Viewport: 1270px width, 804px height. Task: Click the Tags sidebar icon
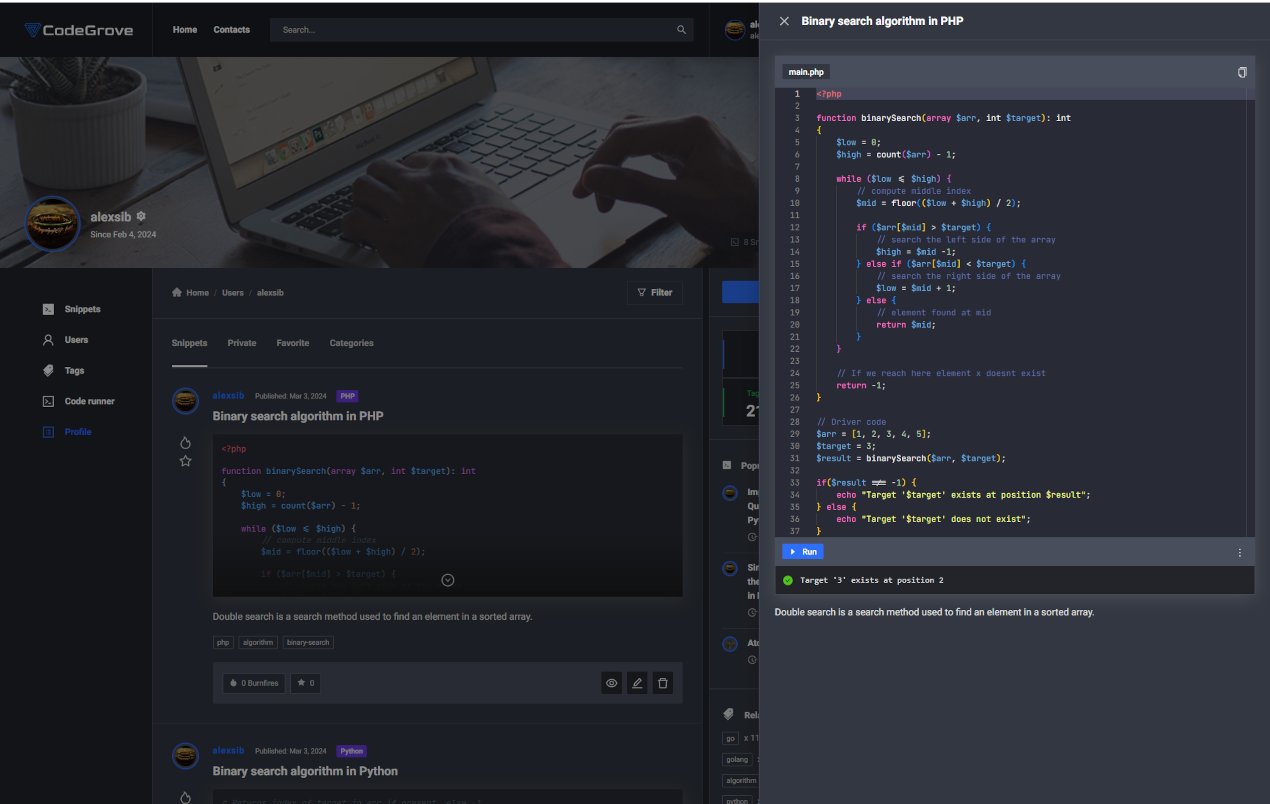(x=48, y=371)
